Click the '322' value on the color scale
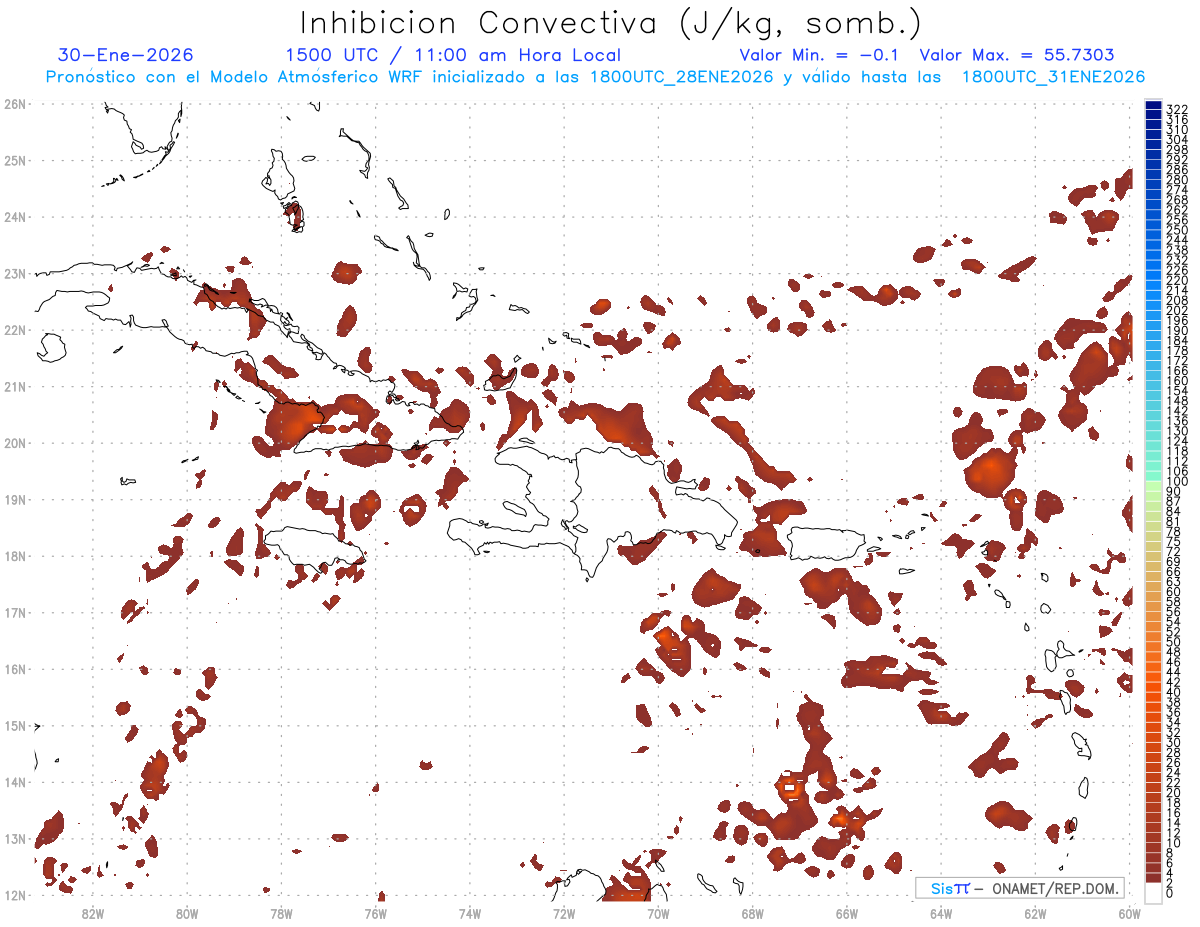The image size is (1200, 927). (1176, 109)
